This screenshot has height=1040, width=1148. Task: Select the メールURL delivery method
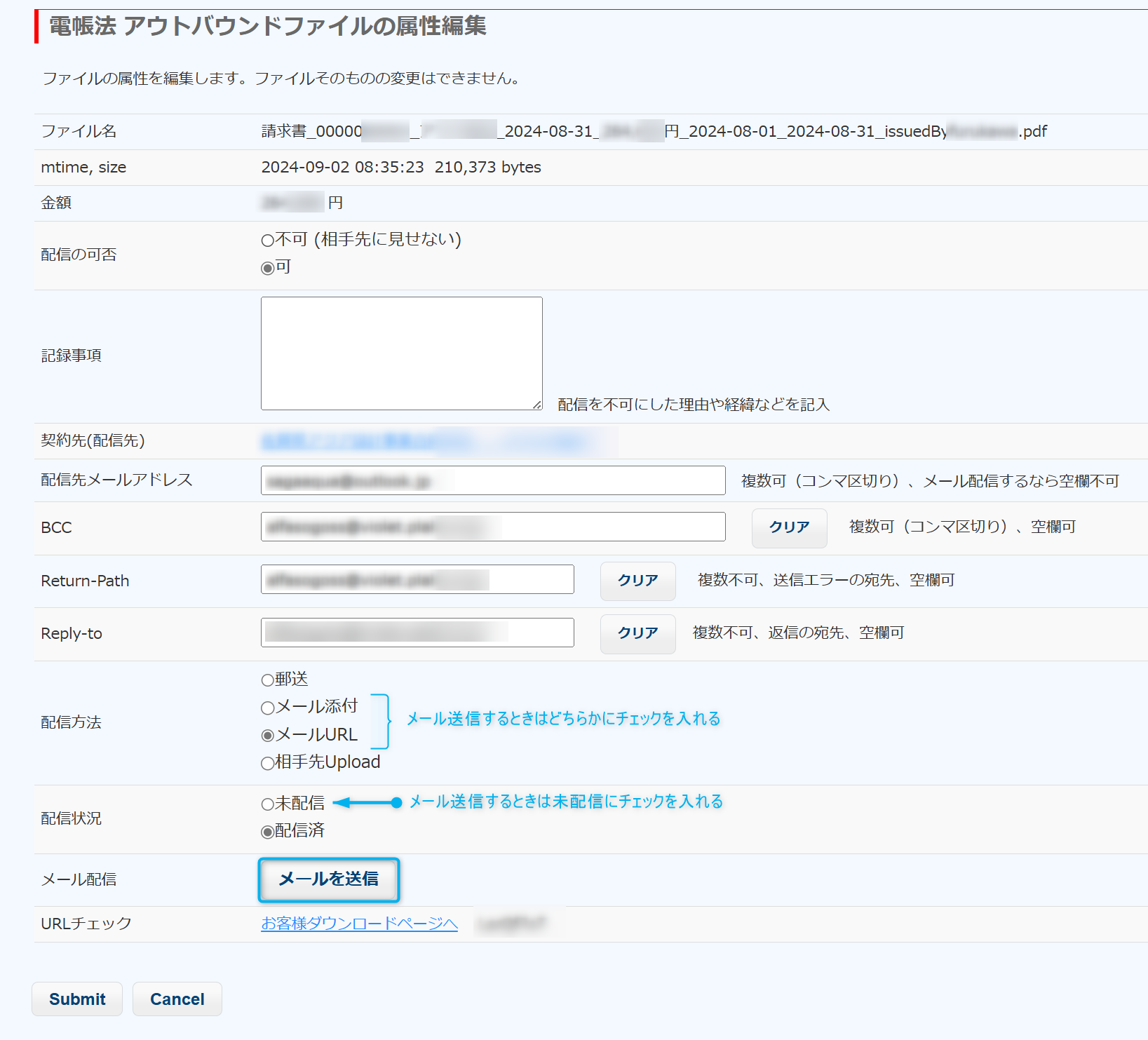267,736
